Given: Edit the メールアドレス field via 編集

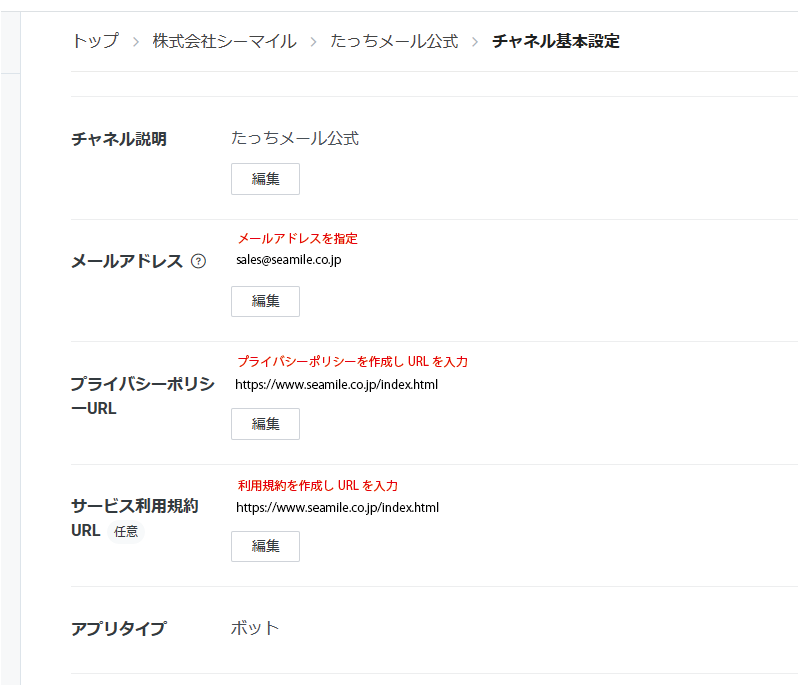Looking at the screenshot, I should [x=265, y=301].
